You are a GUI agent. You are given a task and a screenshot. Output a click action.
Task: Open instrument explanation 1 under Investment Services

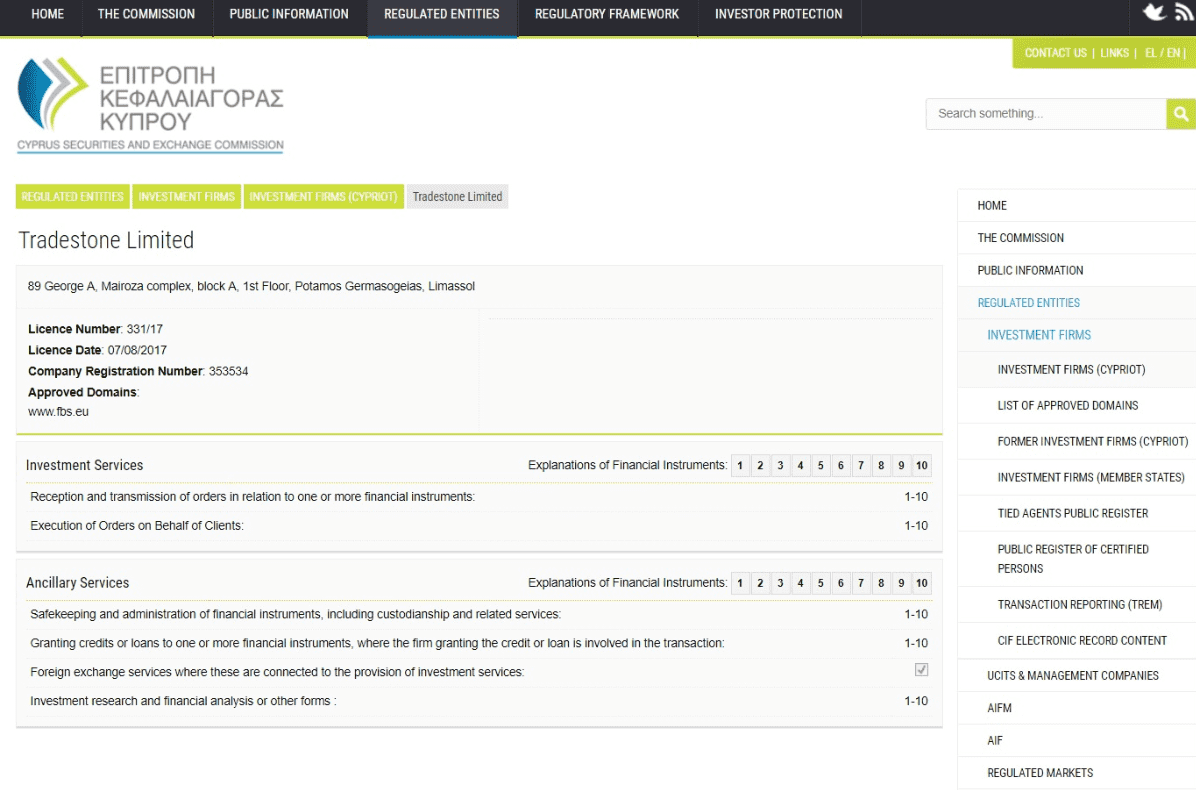click(x=740, y=466)
